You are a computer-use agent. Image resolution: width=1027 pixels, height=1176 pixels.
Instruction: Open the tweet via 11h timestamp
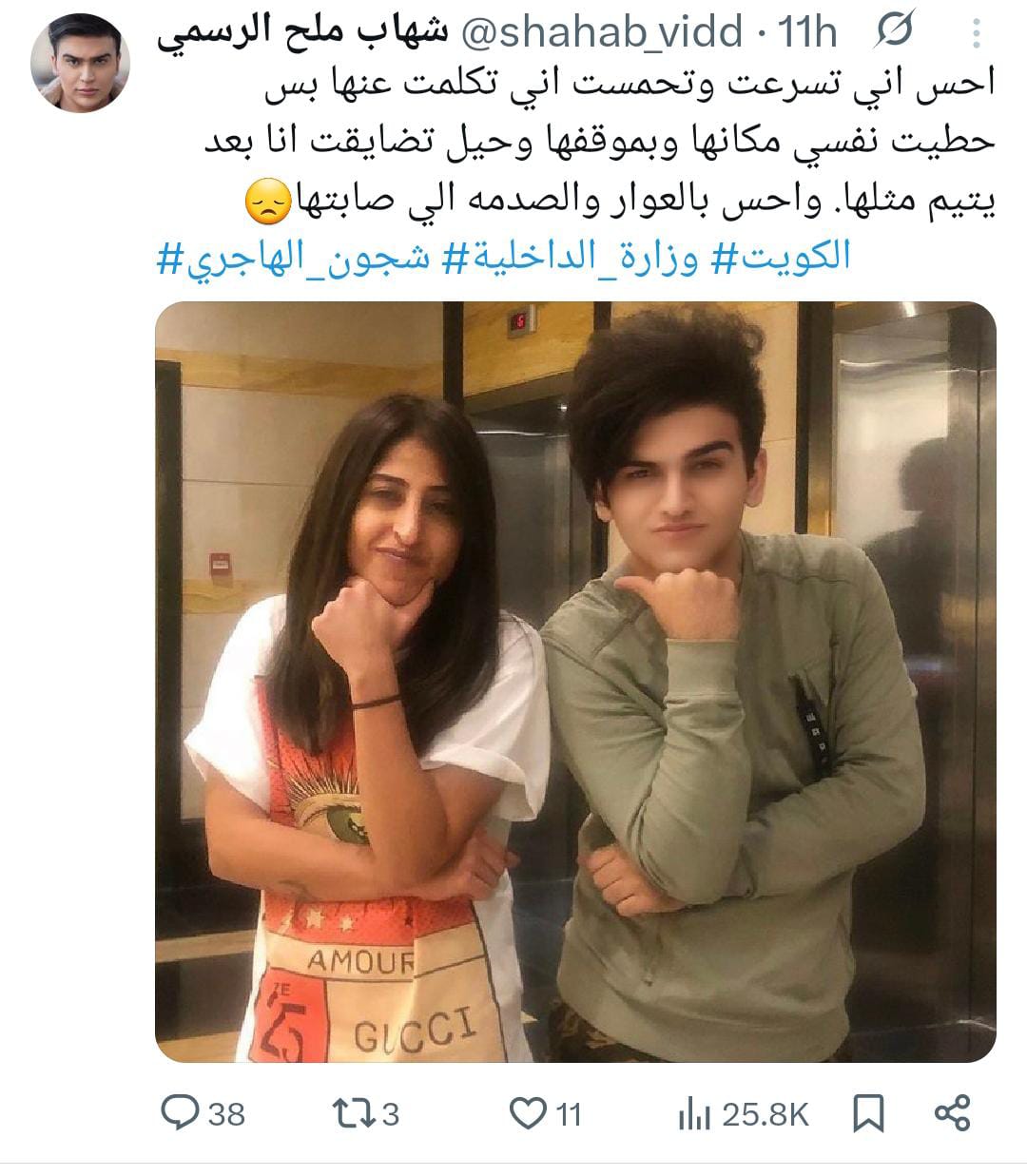pos(807,33)
